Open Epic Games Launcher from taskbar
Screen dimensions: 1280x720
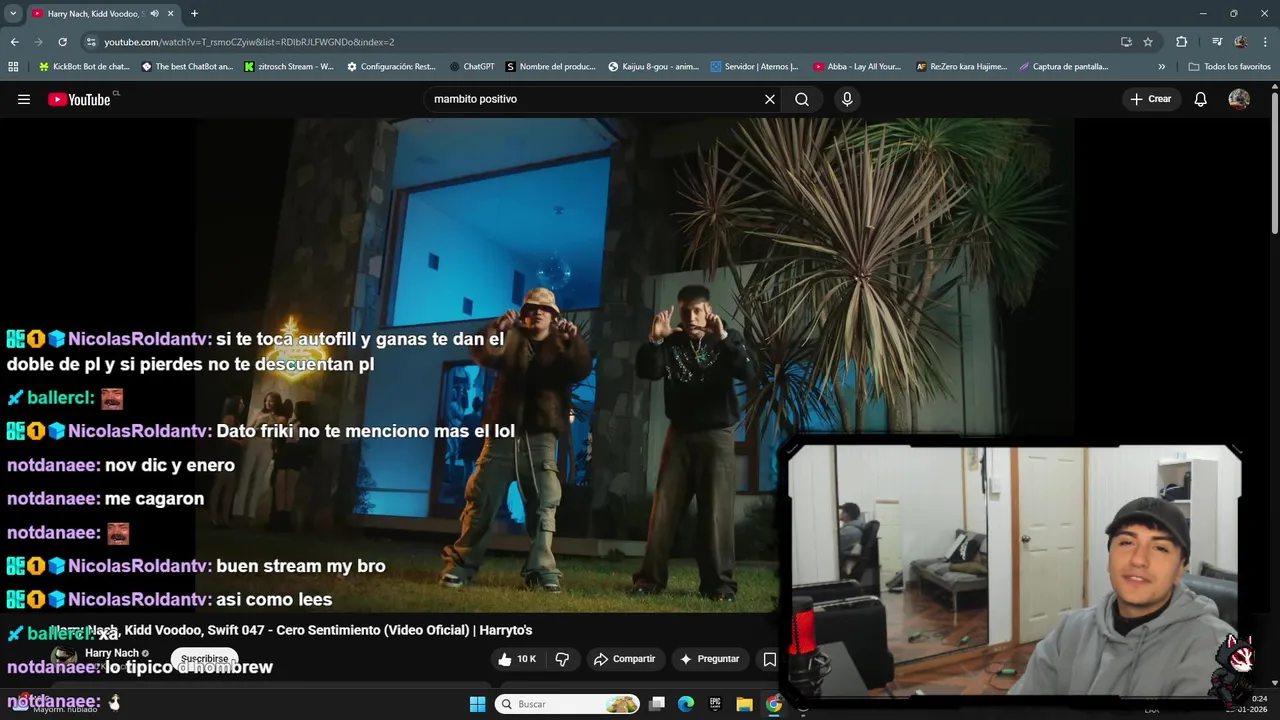(715, 704)
